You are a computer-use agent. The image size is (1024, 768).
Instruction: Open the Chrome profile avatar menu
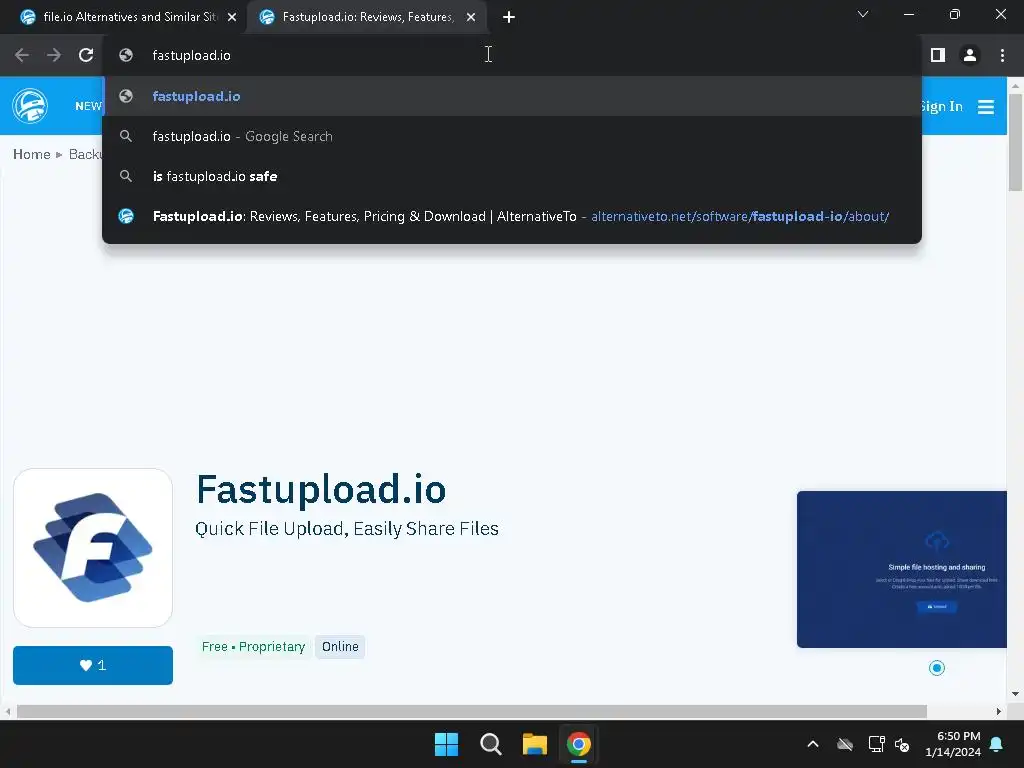[970, 56]
